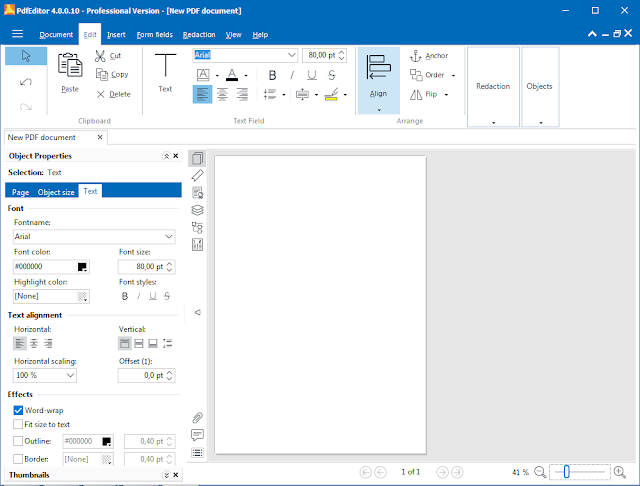Open the Layers sidebar icon
Viewport: 640px width, 486px height.
(x=198, y=210)
